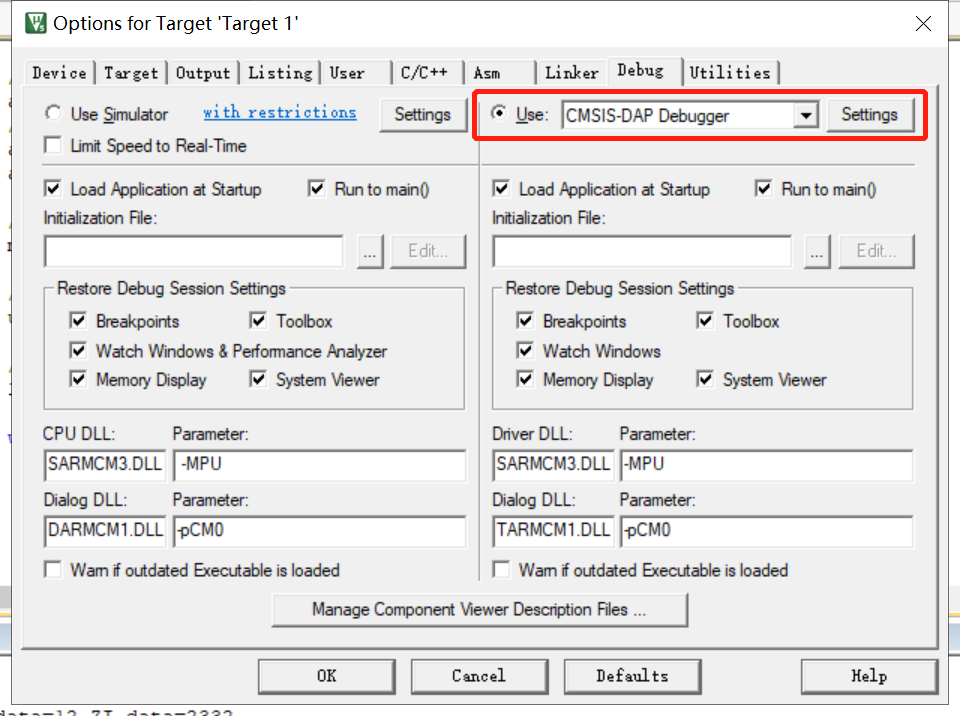Expand the CMSIS-DAP Debugger dropdown
960x716 pixels.
tap(806, 115)
